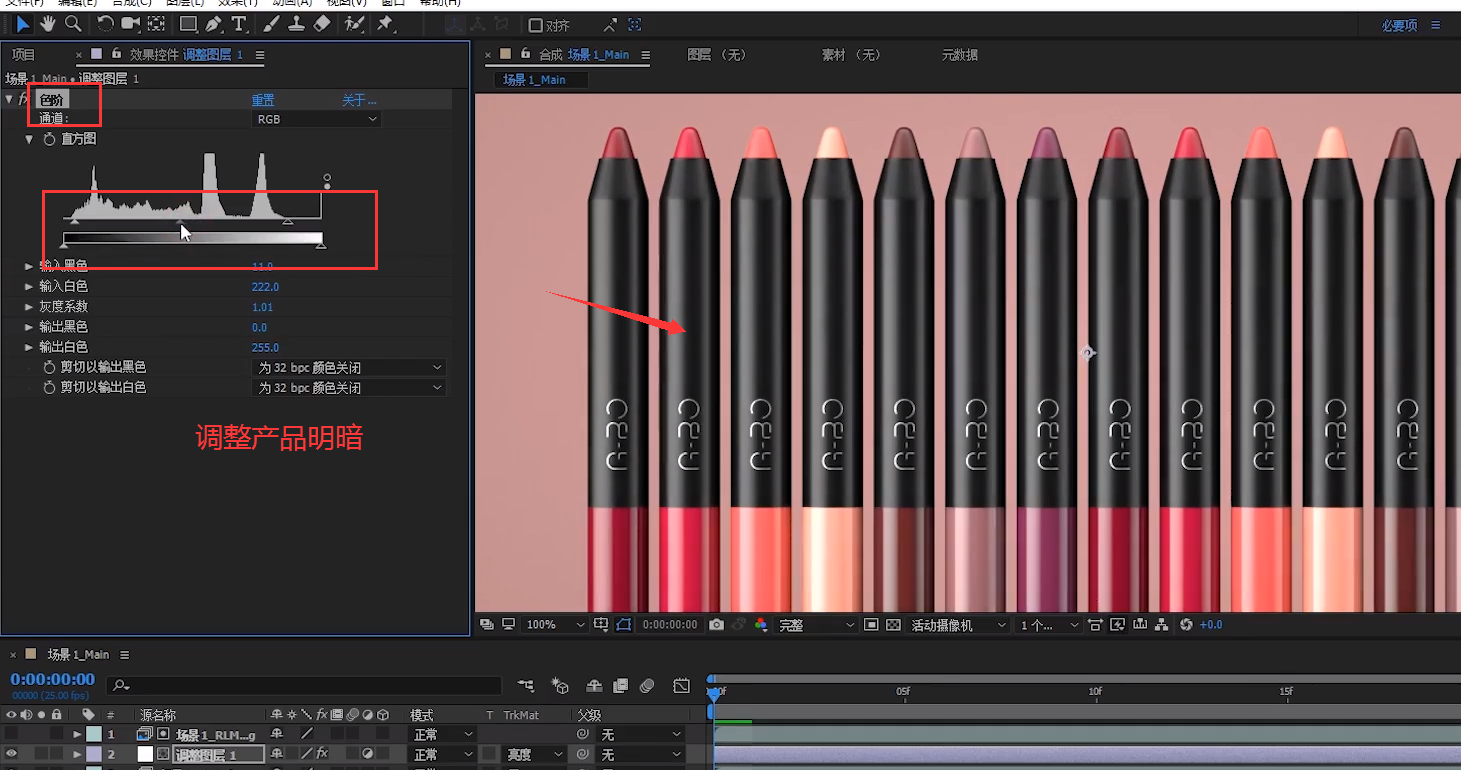Open the 完整 resolution dropdown

(816, 624)
